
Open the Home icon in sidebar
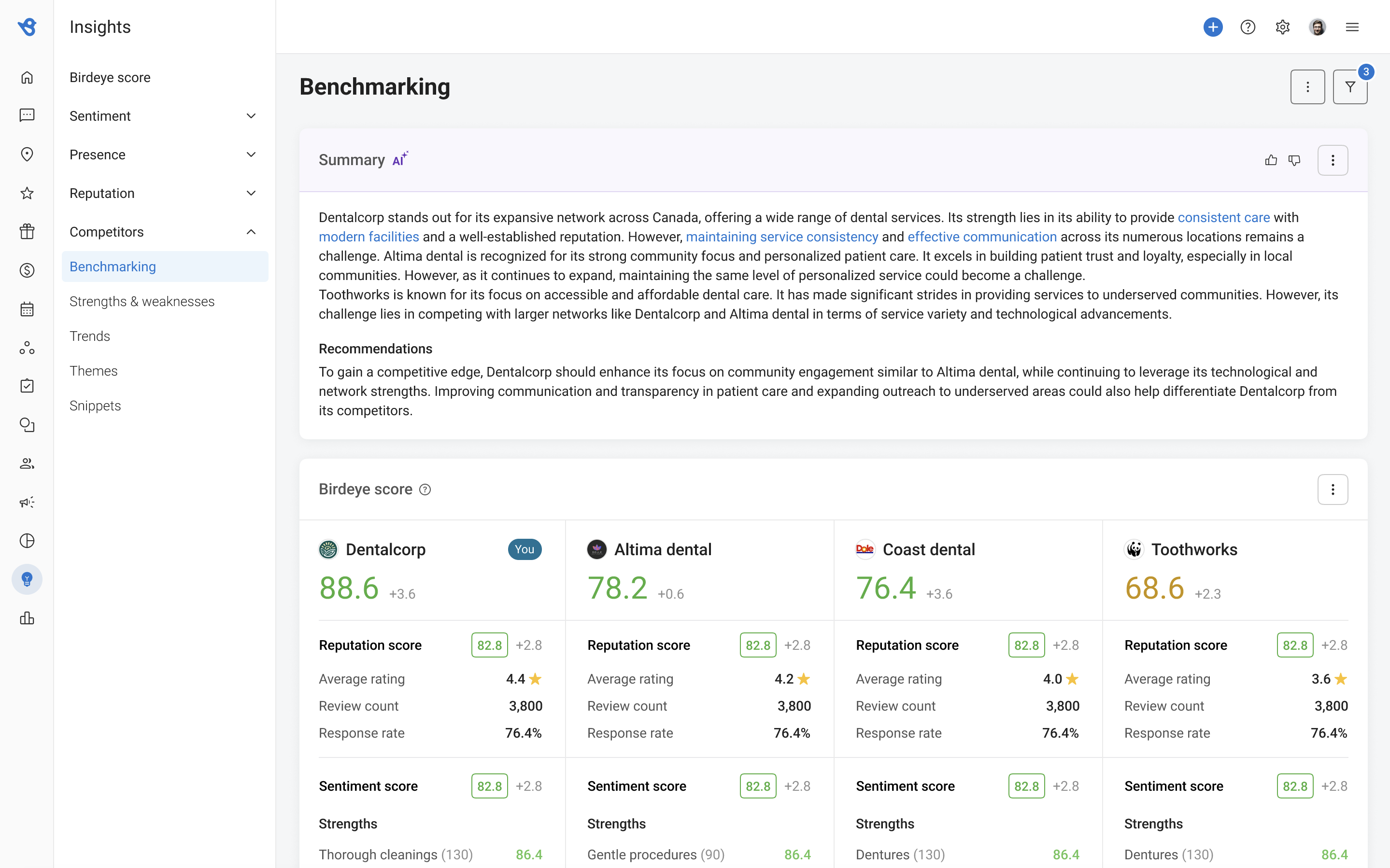coord(27,78)
